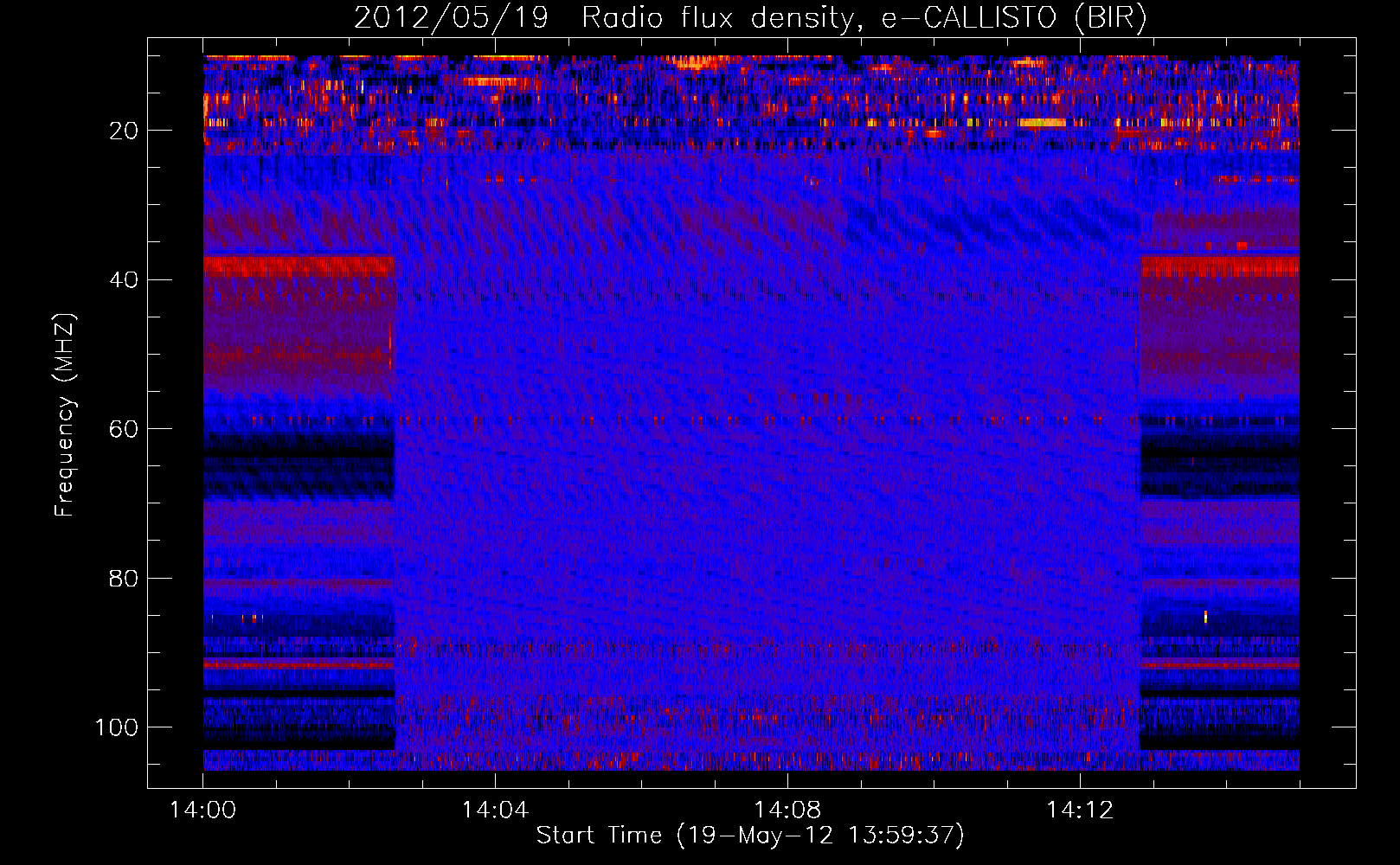The width and height of the screenshot is (1400, 865).
Task: Click the "60" frequency tick label
Action: (124, 429)
